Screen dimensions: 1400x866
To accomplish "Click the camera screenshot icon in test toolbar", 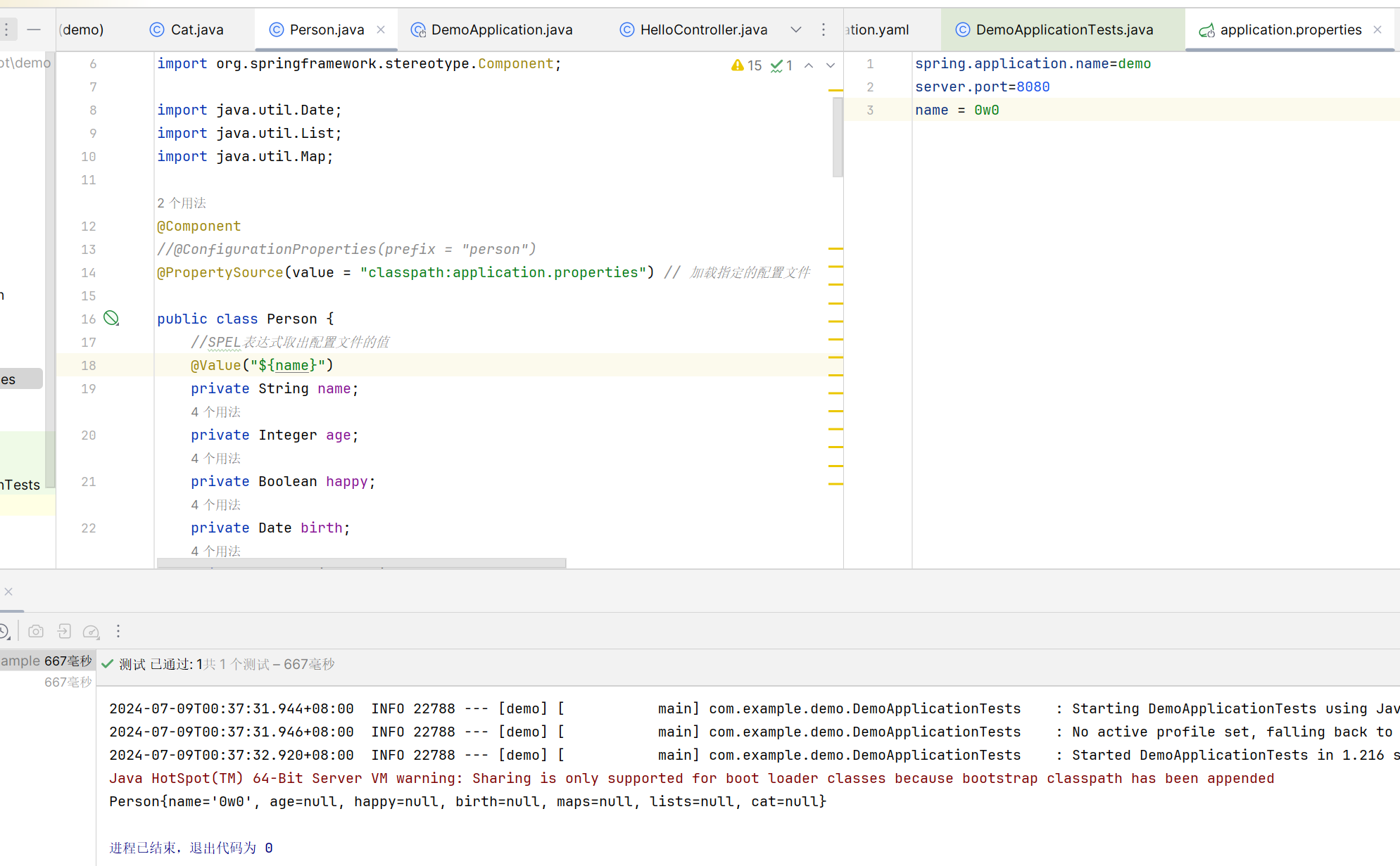I will [36, 632].
